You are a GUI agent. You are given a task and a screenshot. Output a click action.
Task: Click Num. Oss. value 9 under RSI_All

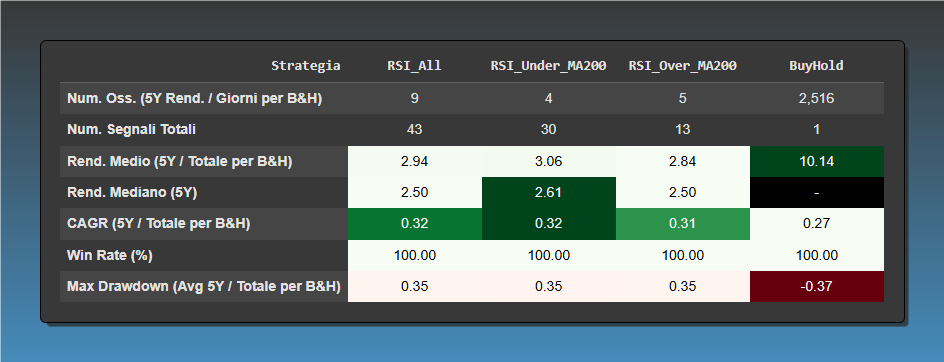[x=415, y=98]
